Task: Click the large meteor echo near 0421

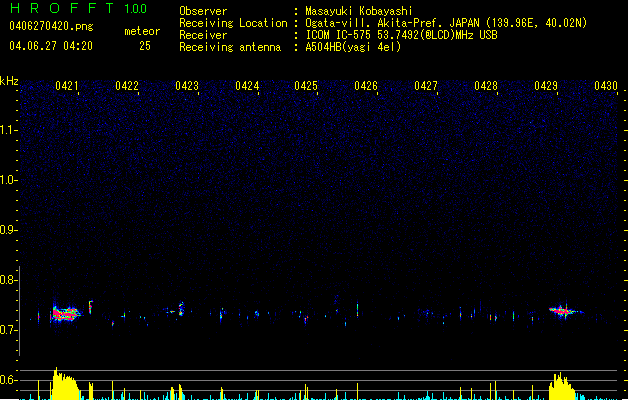Action: point(65,313)
